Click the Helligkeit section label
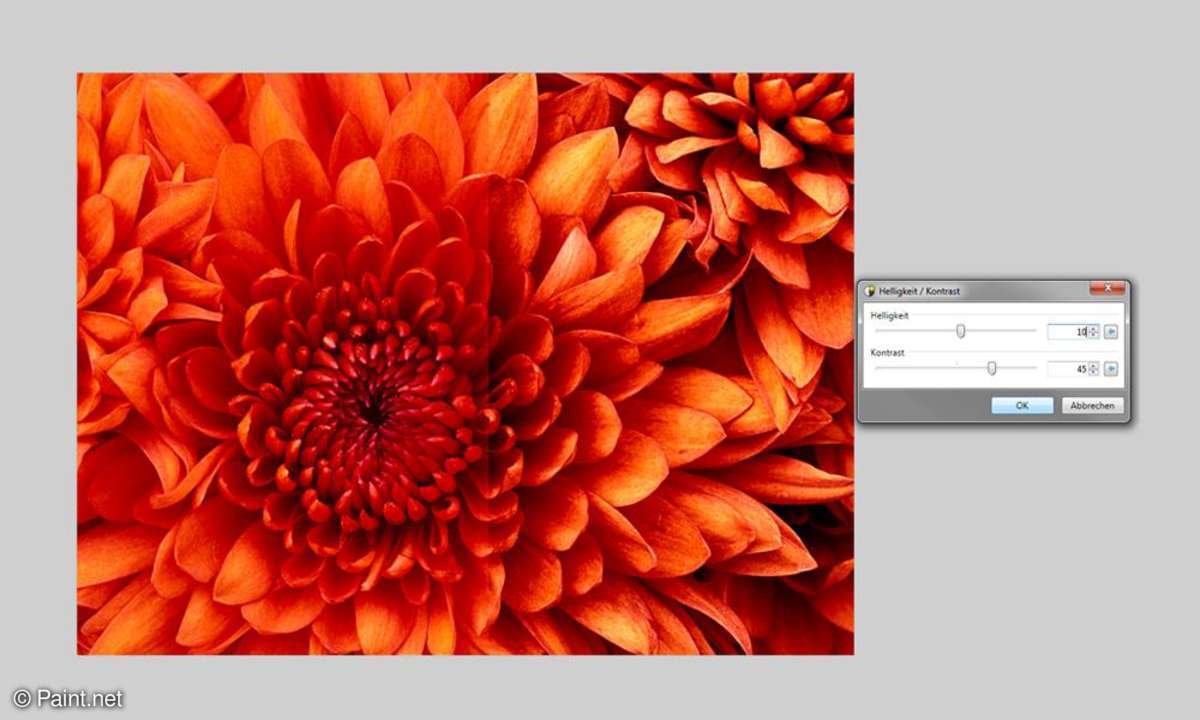Viewport: 1200px width, 720px height. tap(890, 316)
